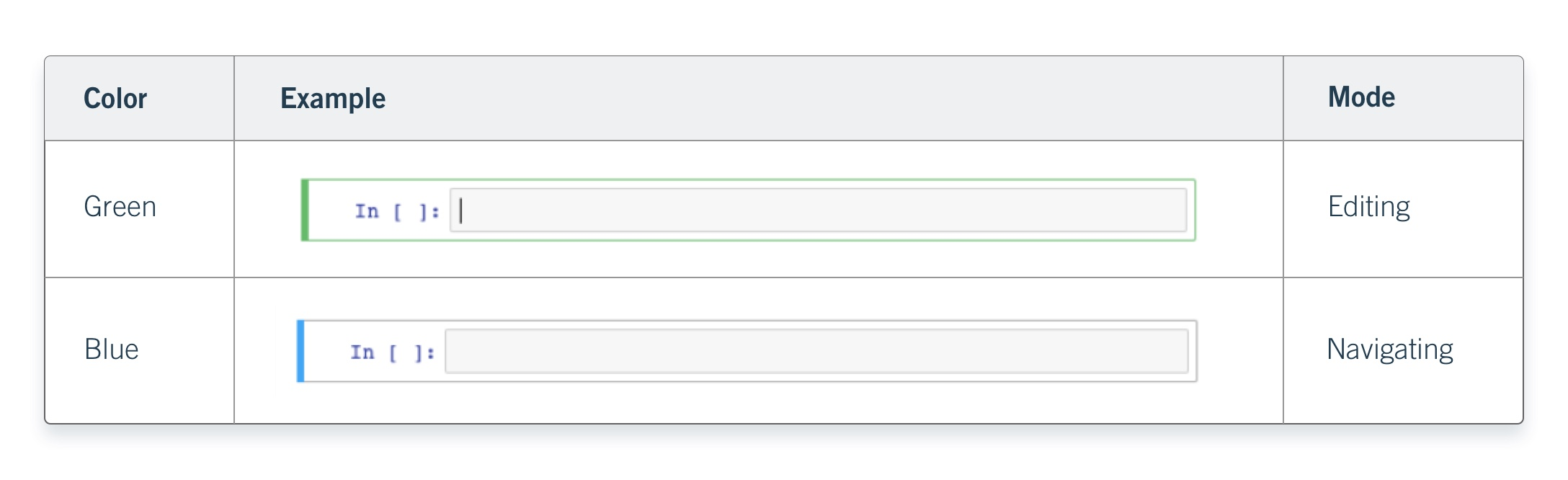Viewport: 1568px width, 480px height.
Task: Click the empty brackets in the green cell prompt
Action: [408, 212]
